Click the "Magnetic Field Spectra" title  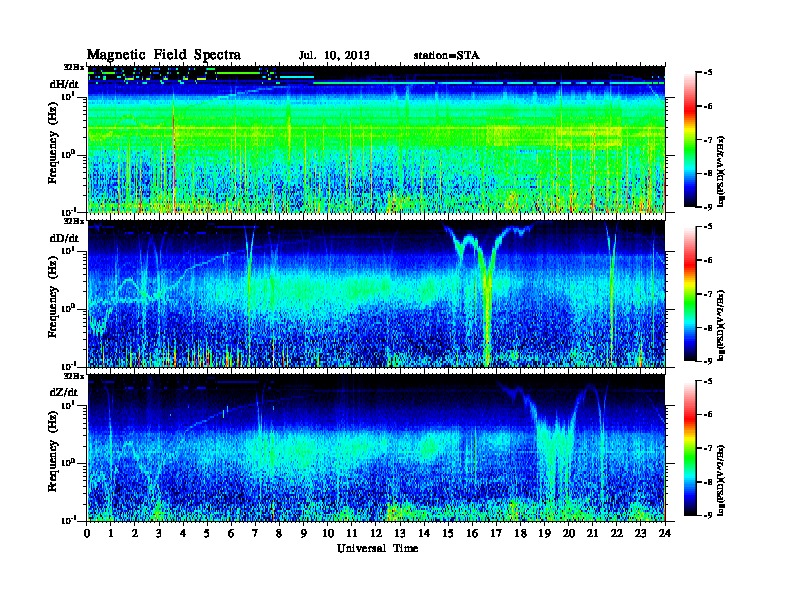(x=164, y=55)
